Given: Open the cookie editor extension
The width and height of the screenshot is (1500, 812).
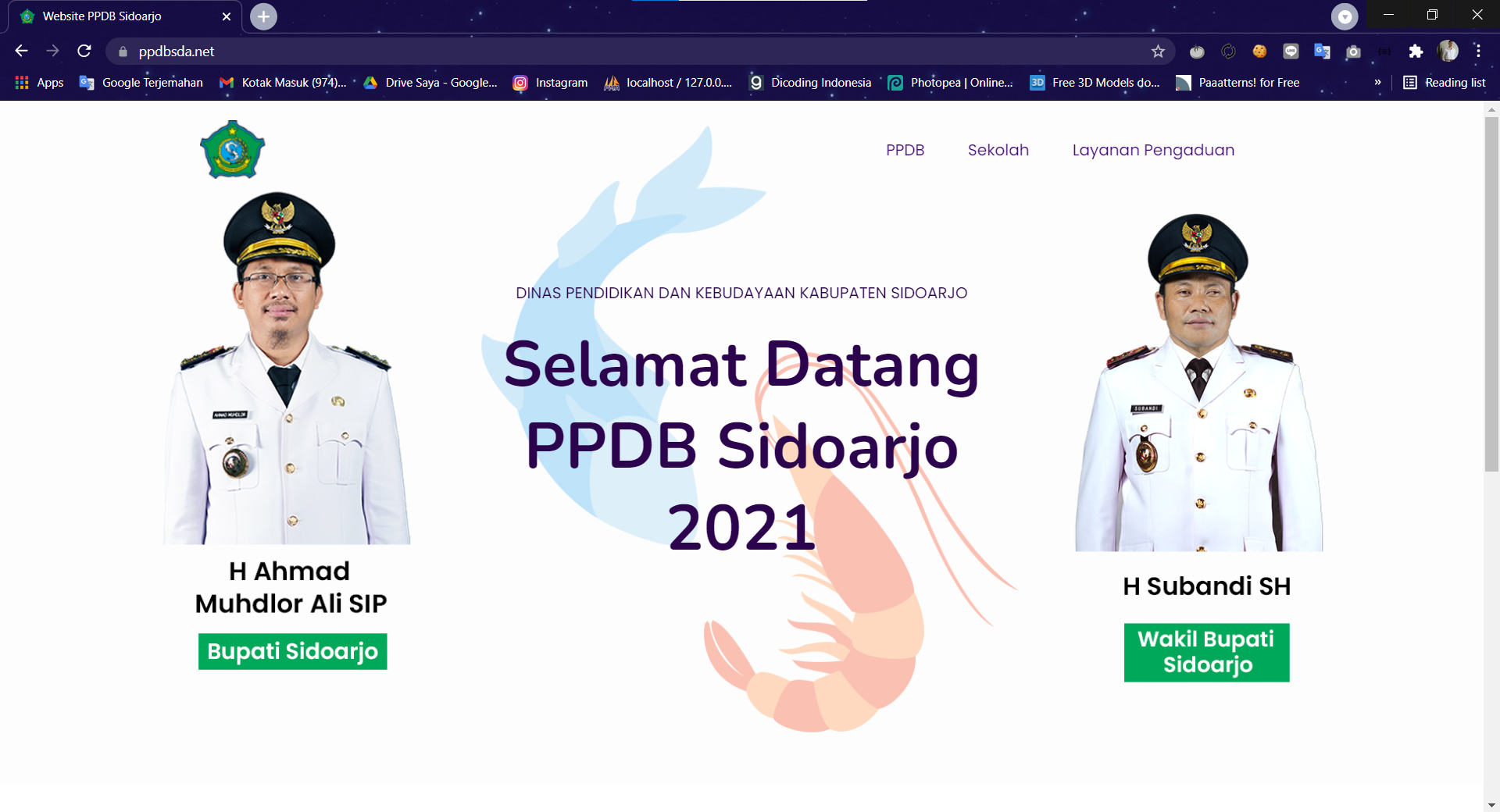Looking at the screenshot, I should click(x=1259, y=52).
